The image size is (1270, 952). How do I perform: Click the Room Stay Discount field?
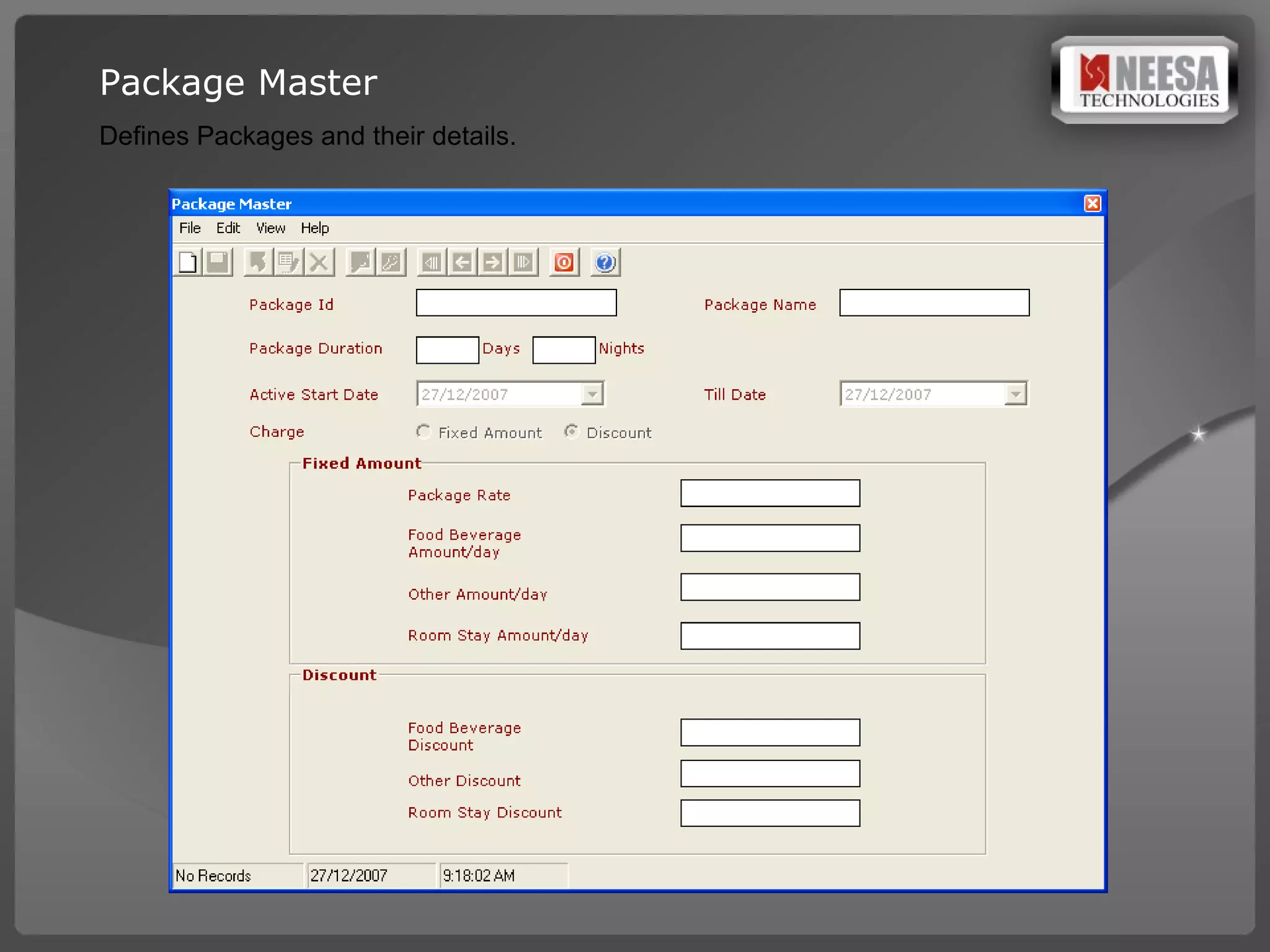[770, 813]
